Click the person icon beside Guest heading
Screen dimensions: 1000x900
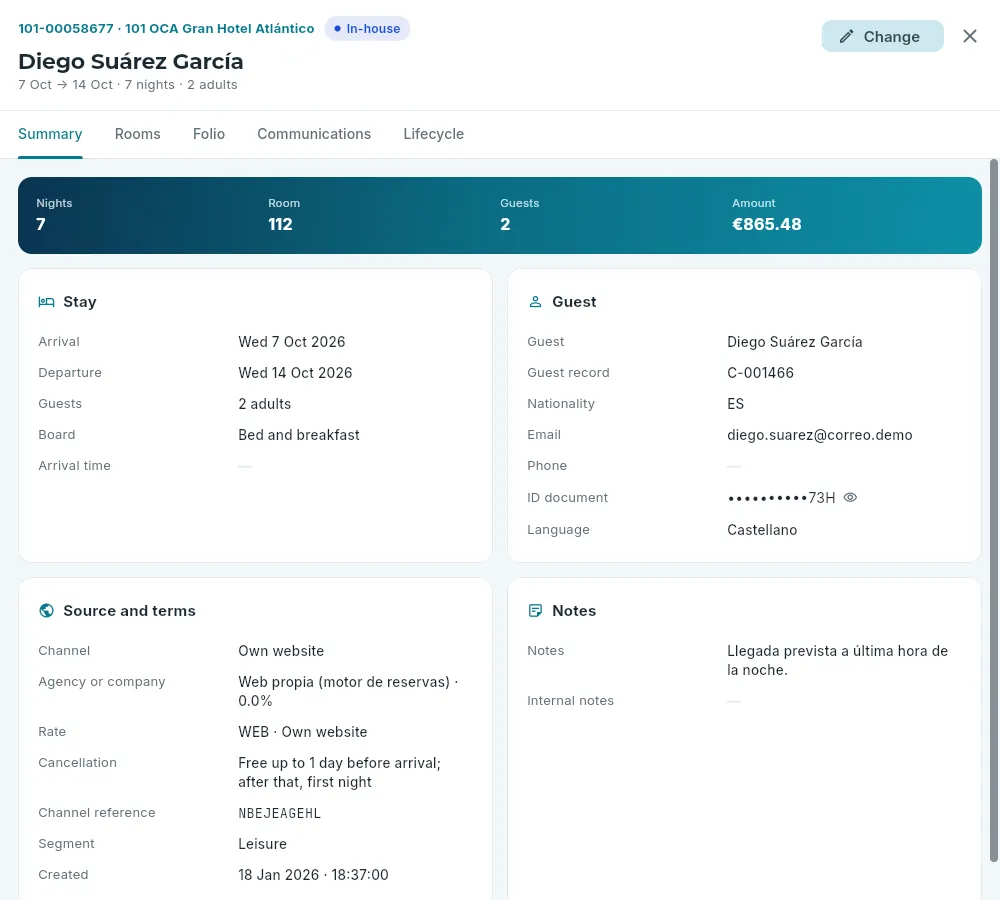(535, 302)
